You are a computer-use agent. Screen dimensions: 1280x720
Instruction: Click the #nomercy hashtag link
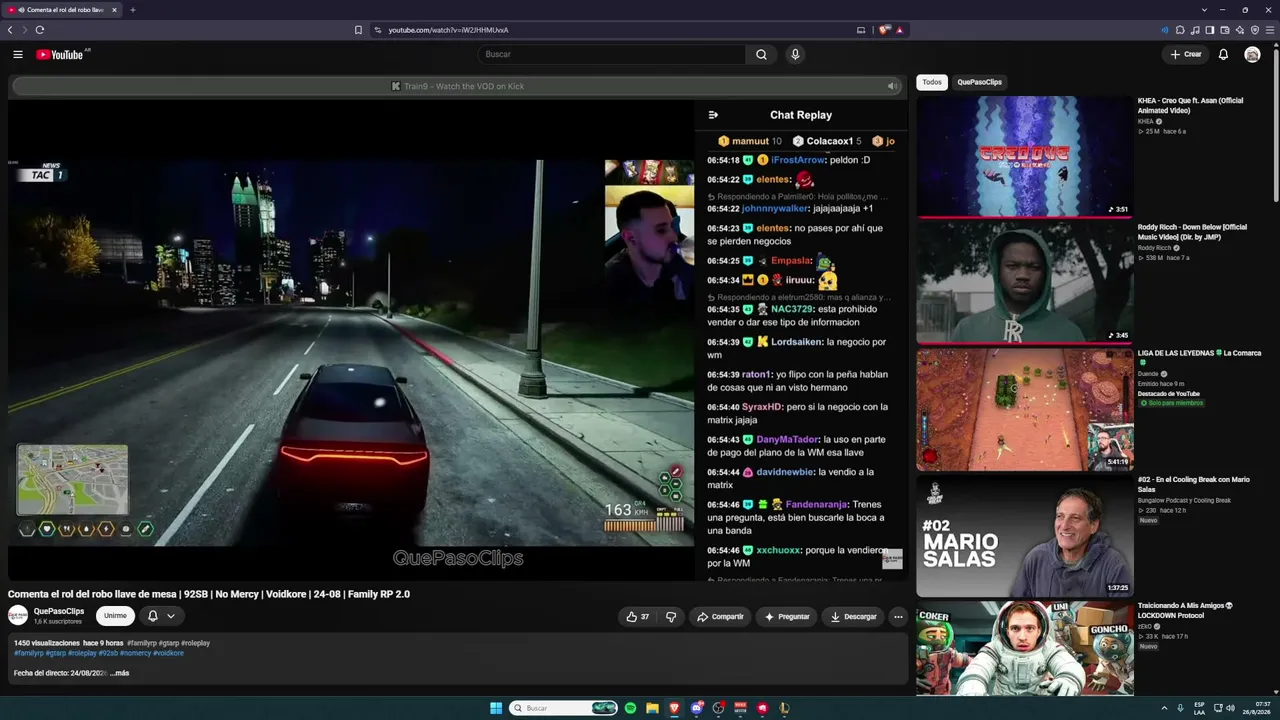(x=135, y=653)
